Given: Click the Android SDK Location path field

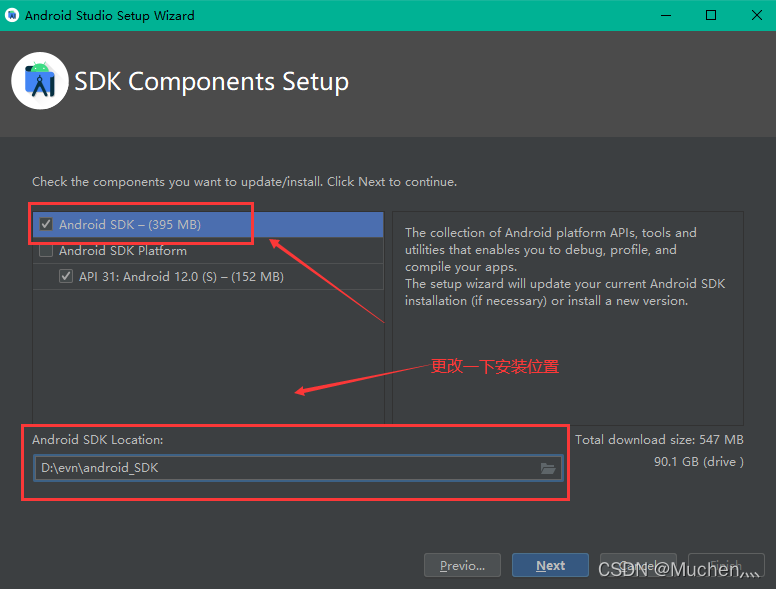Looking at the screenshot, I should [x=298, y=468].
